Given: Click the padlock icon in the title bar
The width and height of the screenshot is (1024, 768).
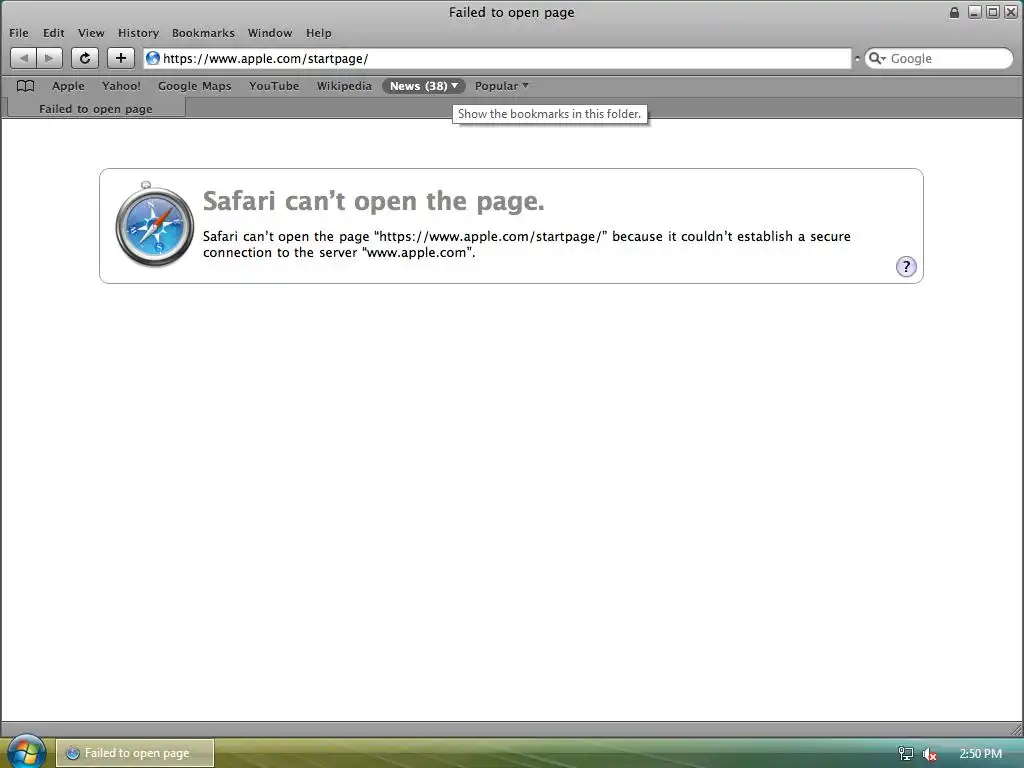Looking at the screenshot, I should click(x=954, y=12).
